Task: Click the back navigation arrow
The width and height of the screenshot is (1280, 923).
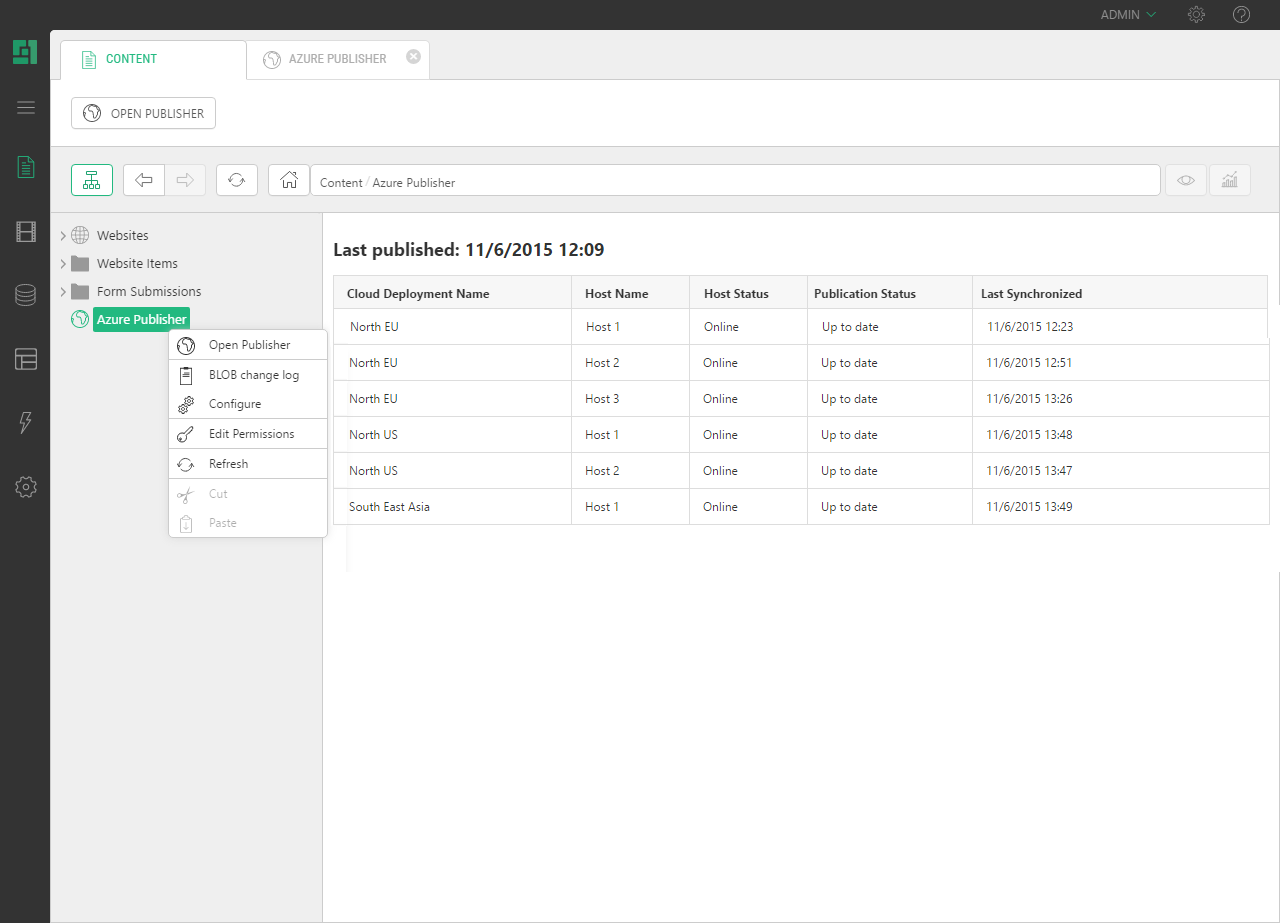Action: 144,180
